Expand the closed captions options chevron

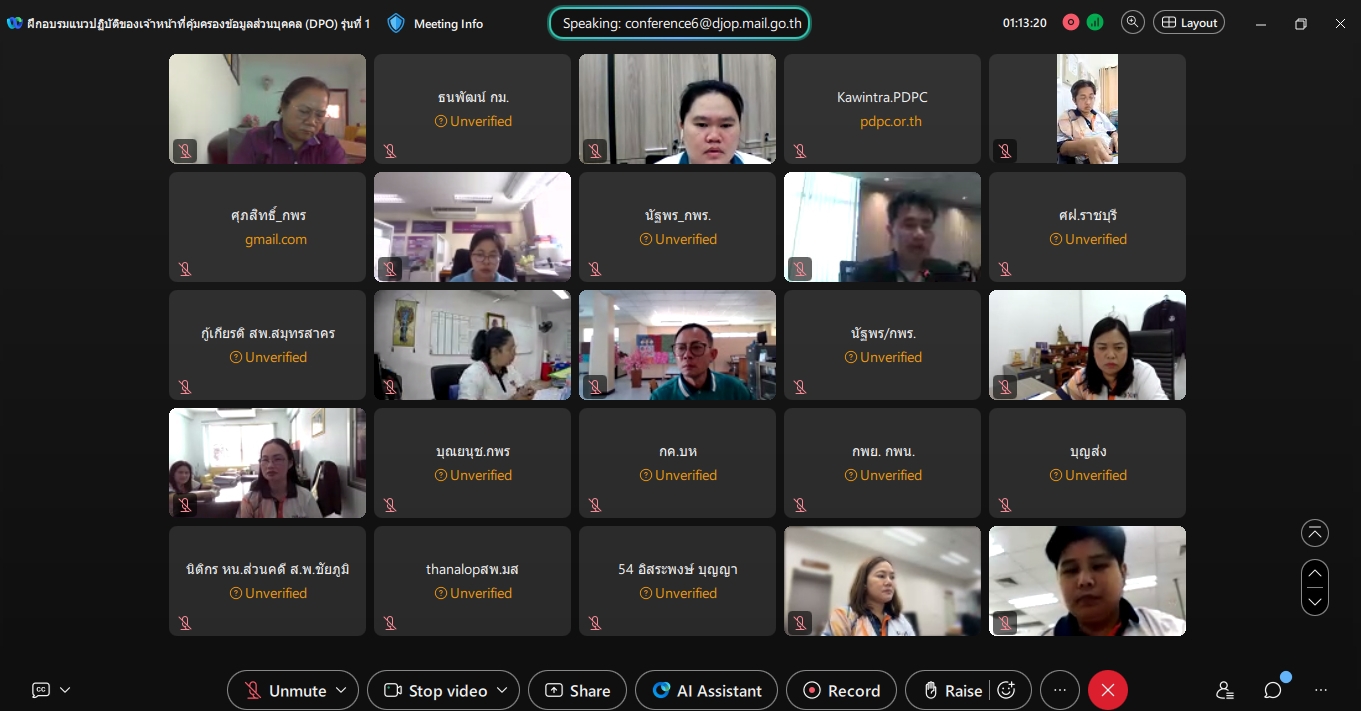tap(66, 690)
